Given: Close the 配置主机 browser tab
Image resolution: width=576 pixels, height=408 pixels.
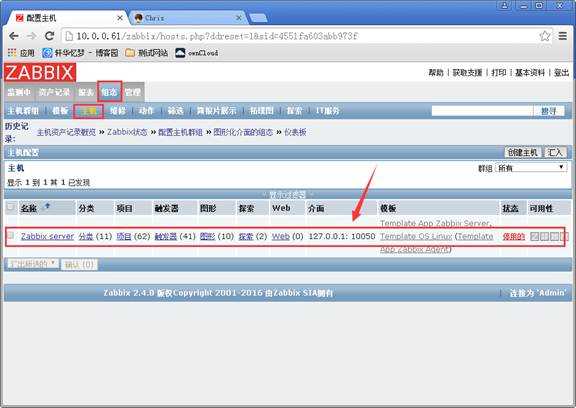Looking at the screenshot, I should (x=120, y=18).
